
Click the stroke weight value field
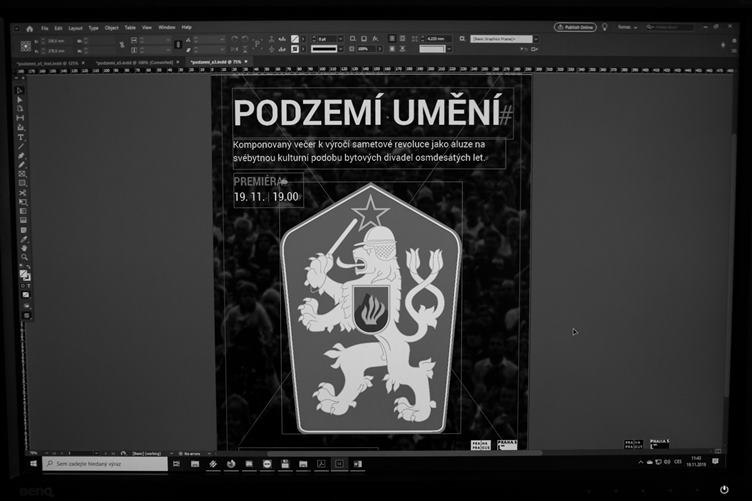tap(327, 39)
